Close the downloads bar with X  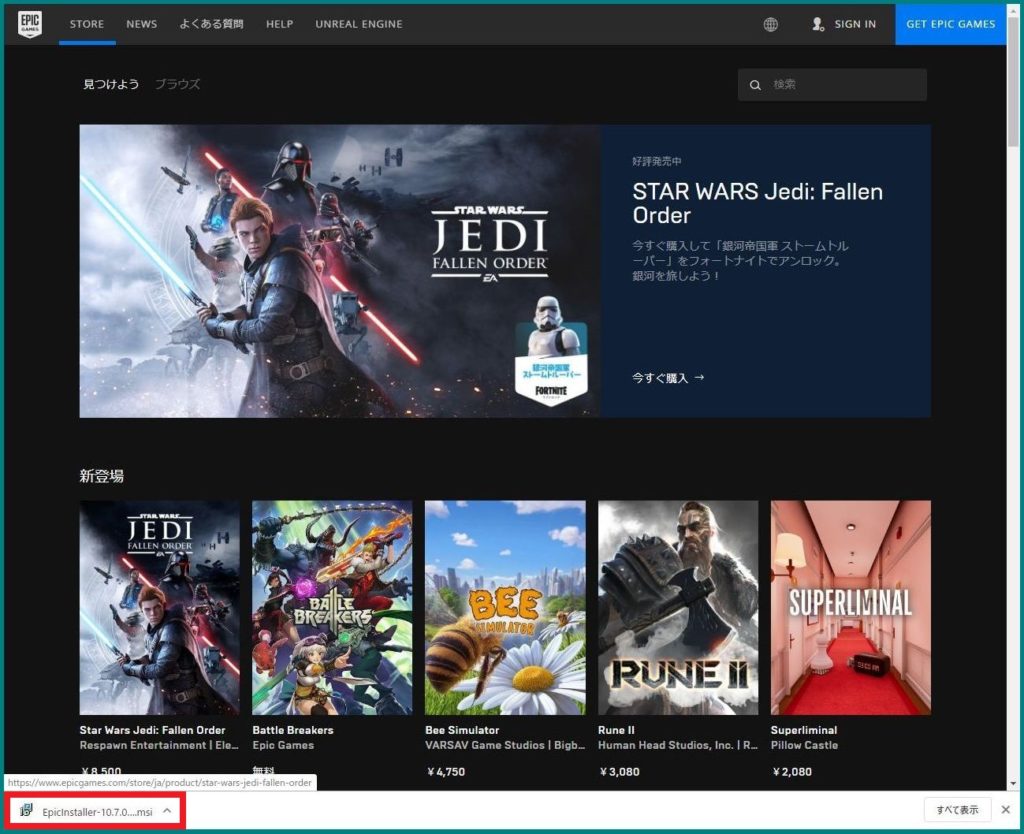pos(1006,810)
